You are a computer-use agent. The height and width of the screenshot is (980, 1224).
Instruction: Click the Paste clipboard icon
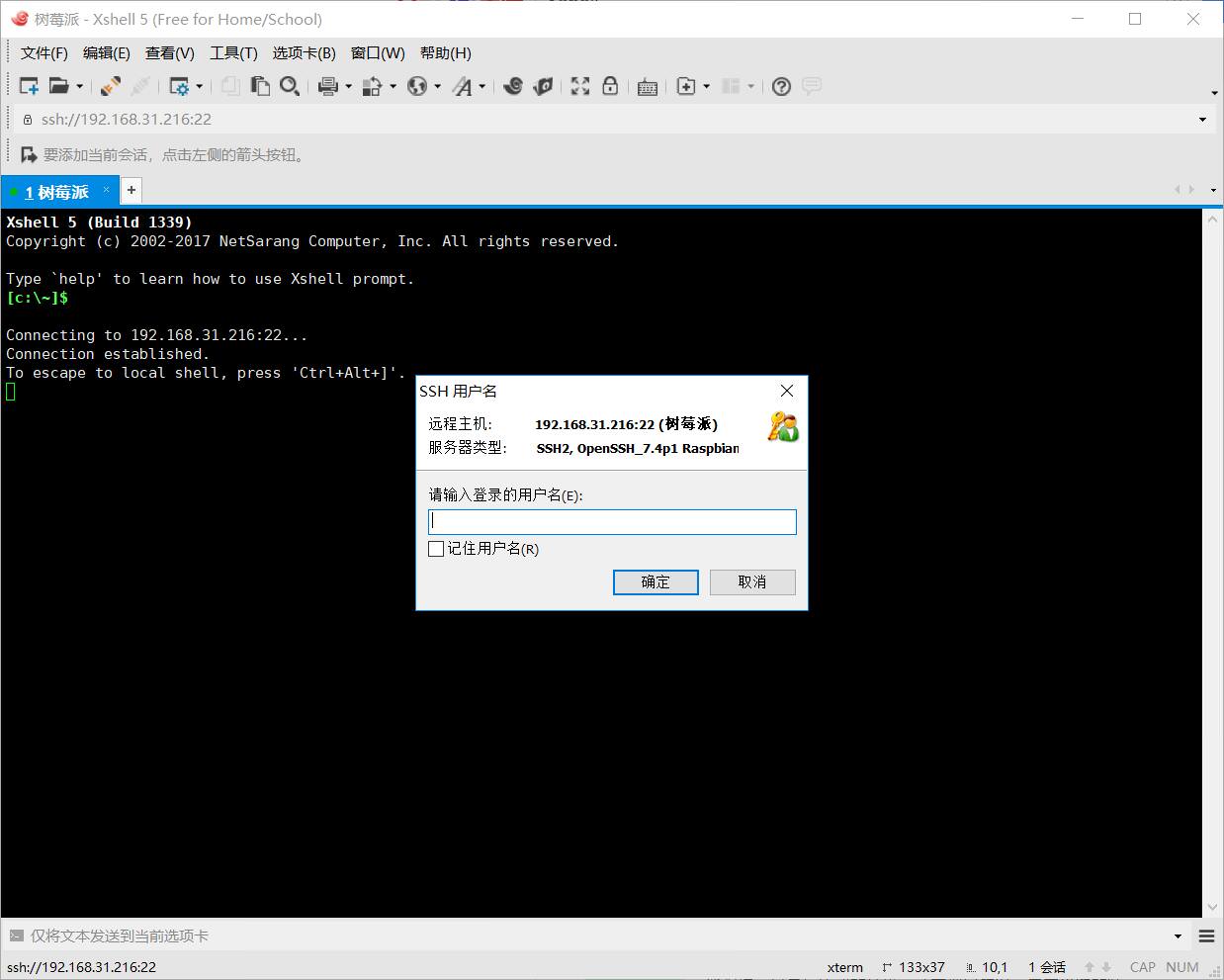(260, 86)
